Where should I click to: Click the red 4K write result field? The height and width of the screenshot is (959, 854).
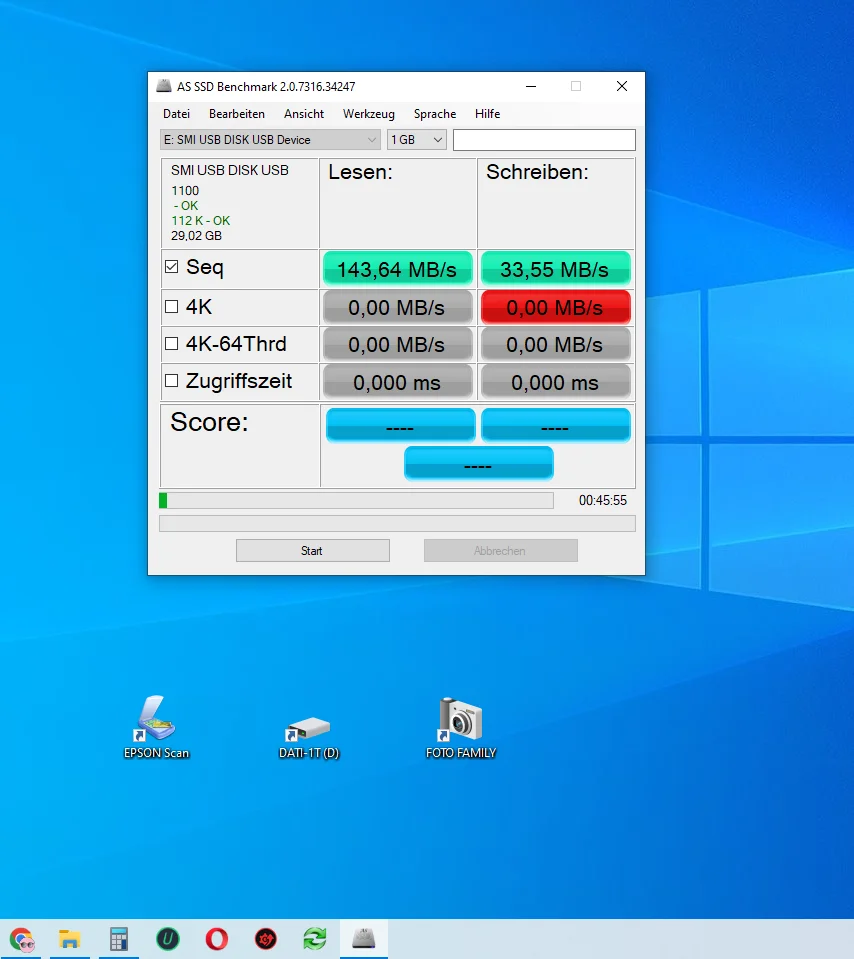(x=555, y=307)
